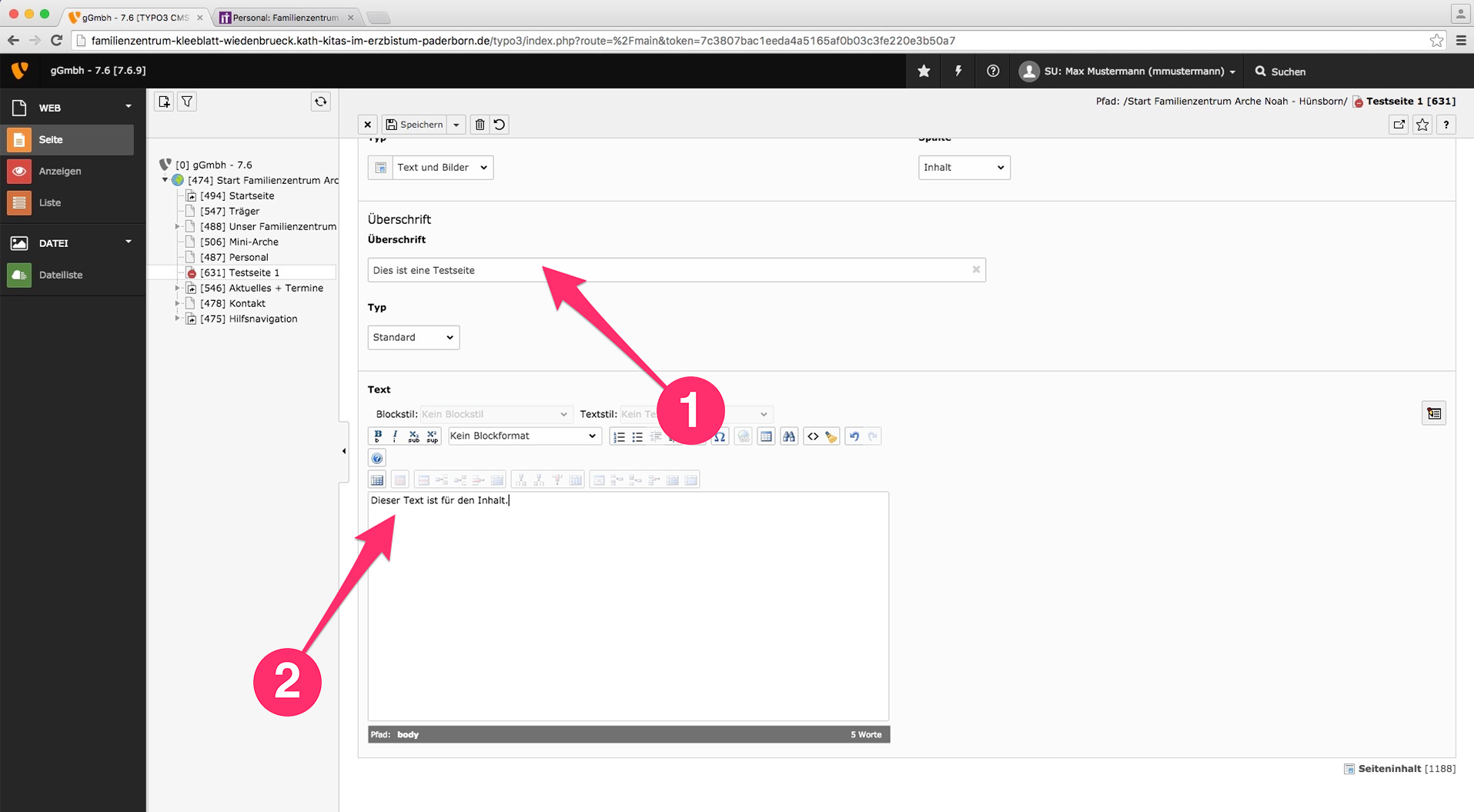Toggle italic text formatting
The width and height of the screenshot is (1474, 812).
(395, 436)
